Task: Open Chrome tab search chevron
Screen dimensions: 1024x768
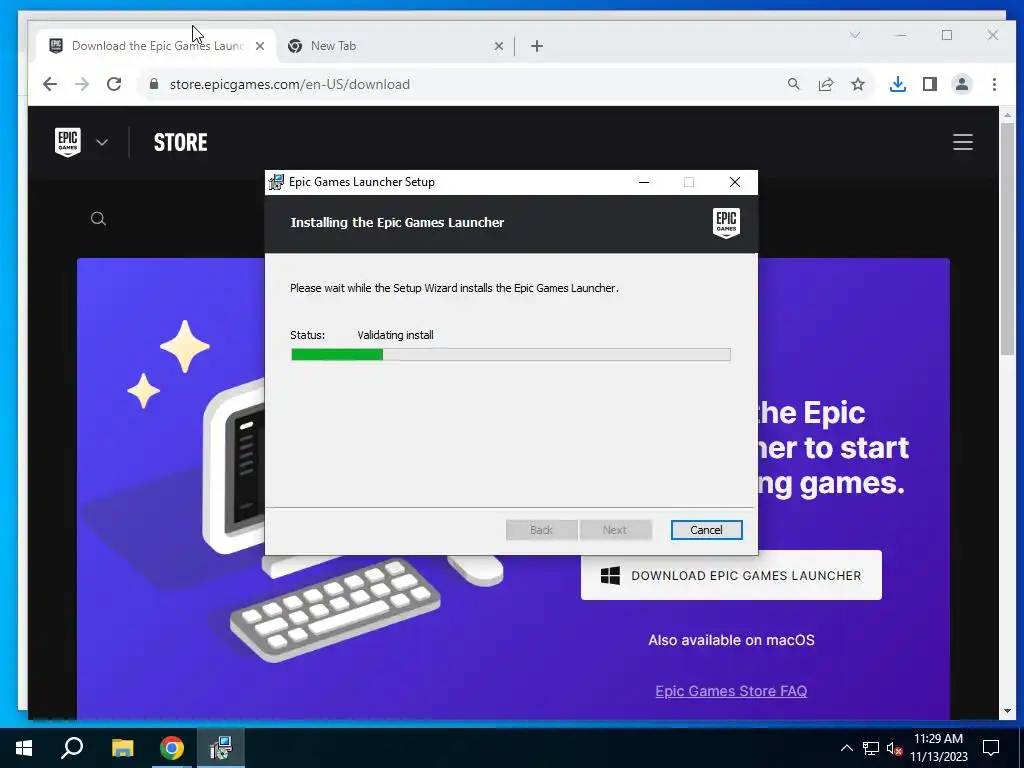Action: (855, 35)
